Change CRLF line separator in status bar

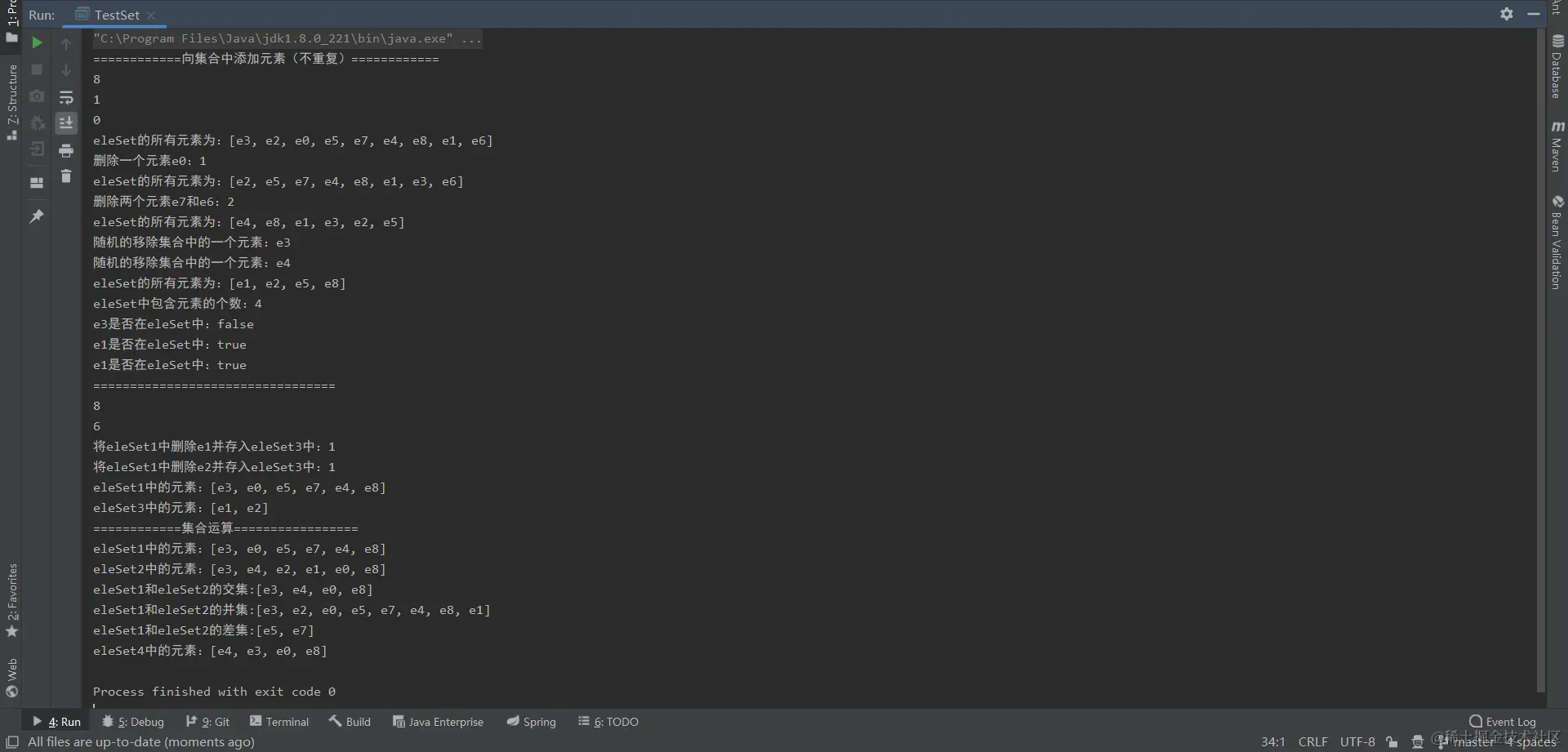click(1313, 742)
